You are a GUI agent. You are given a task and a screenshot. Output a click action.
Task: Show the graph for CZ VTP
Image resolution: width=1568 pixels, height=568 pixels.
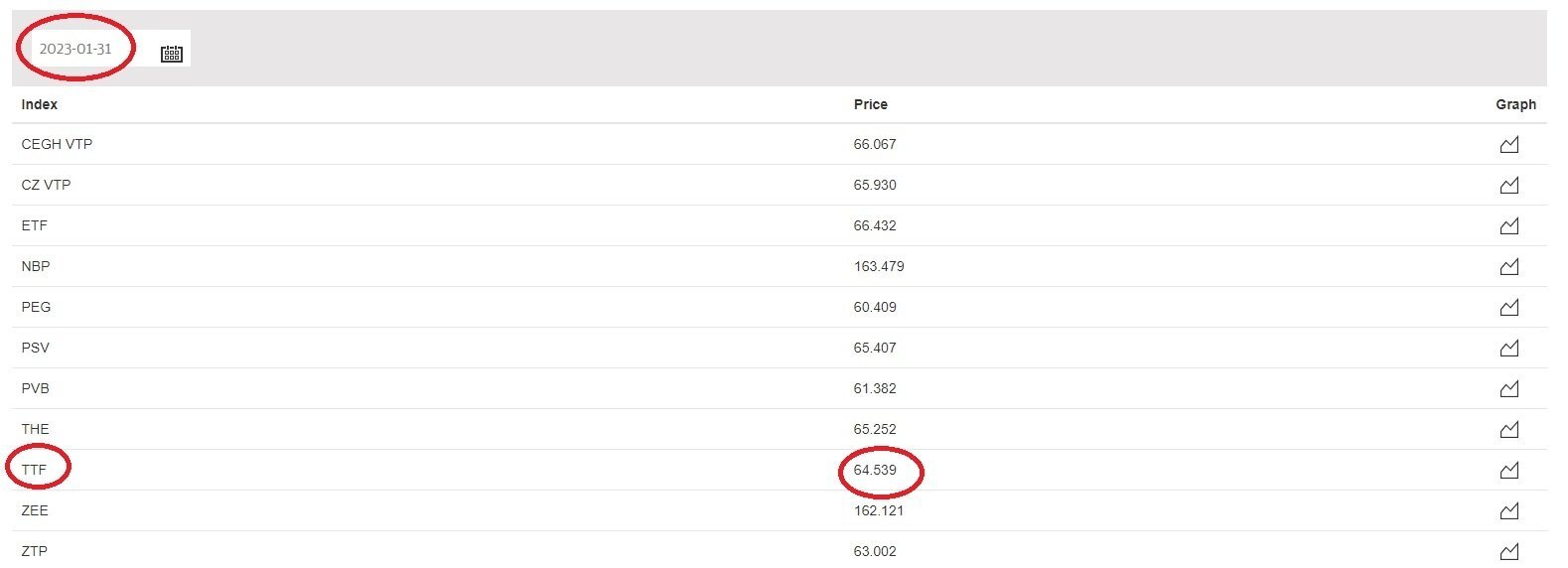1509,186
